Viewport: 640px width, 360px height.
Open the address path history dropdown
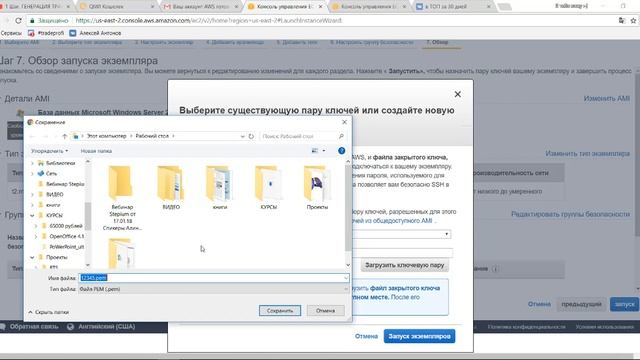click(x=242, y=136)
